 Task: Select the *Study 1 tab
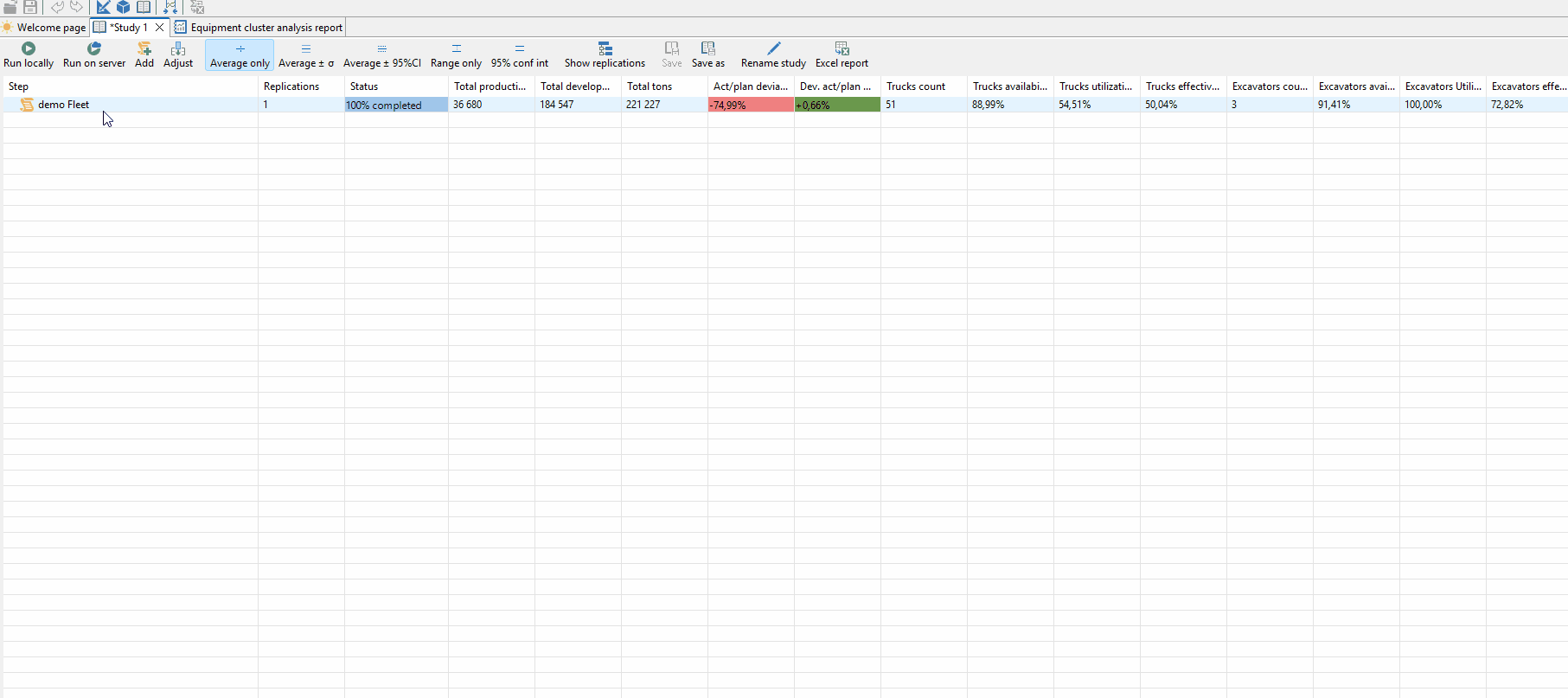click(x=128, y=28)
